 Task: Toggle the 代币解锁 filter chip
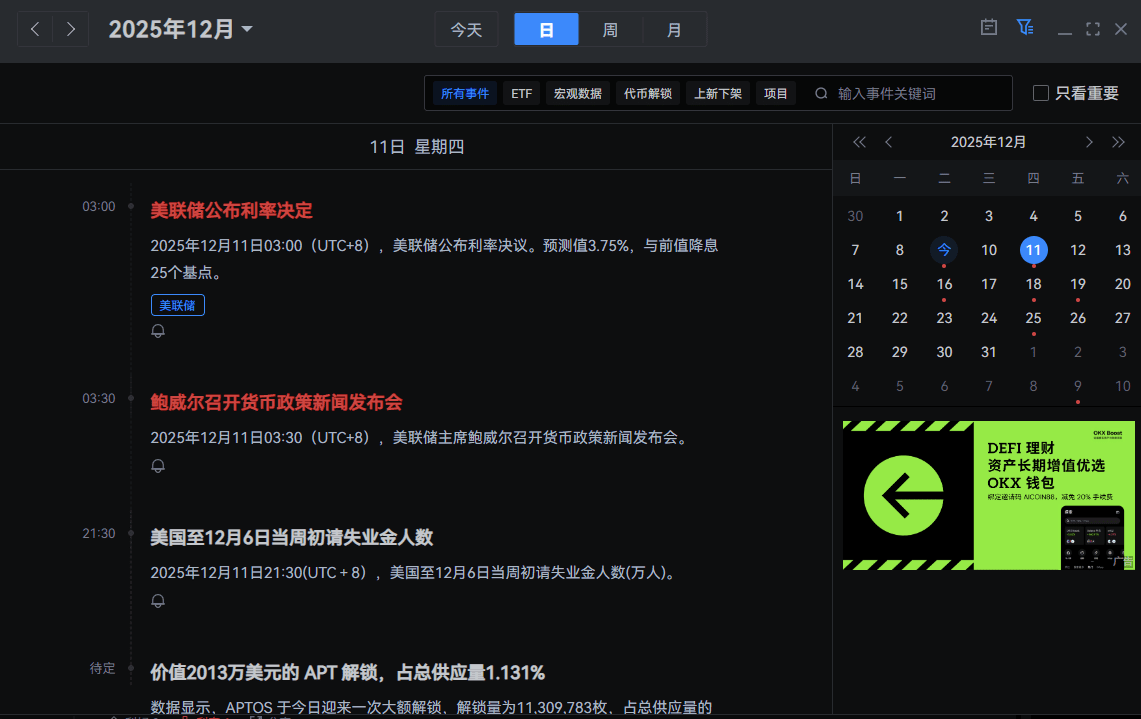tap(647, 93)
